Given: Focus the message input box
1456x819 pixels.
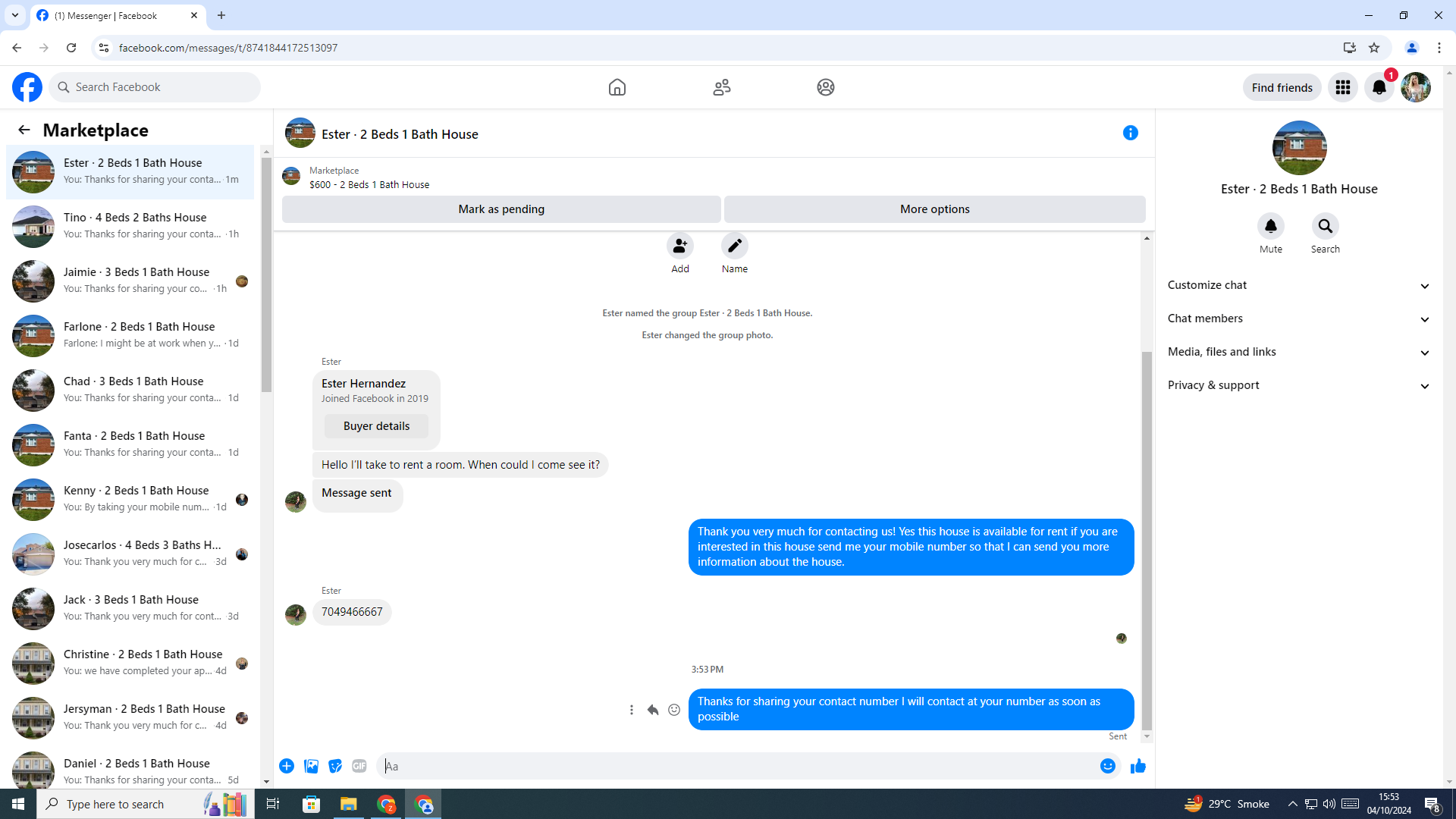Looking at the screenshot, I should (x=736, y=766).
